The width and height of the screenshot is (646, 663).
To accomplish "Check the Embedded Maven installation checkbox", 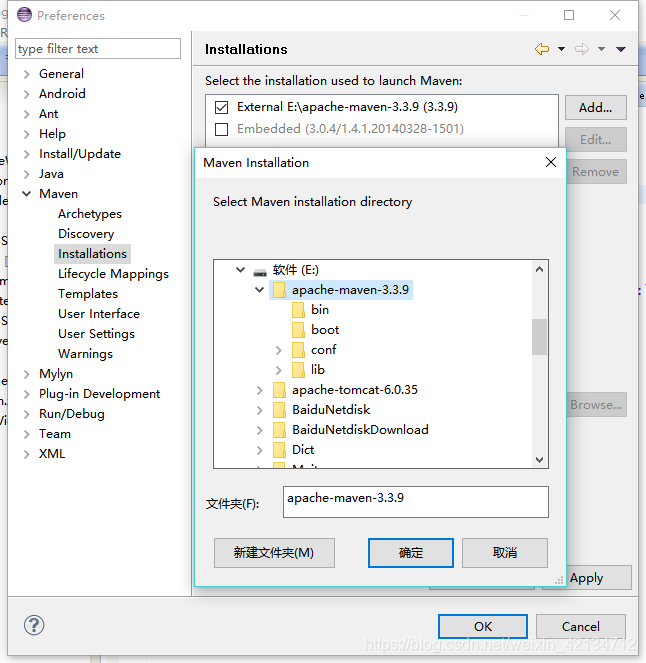I will (222, 129).
